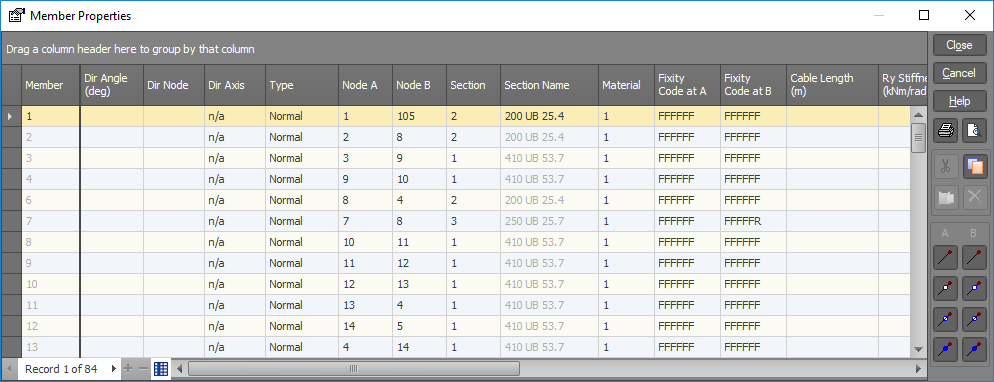Image resolution: width=994 pixels, height=382 pixels.
Task: Apply white-circle release icon in column A
Action: point(946,319)
